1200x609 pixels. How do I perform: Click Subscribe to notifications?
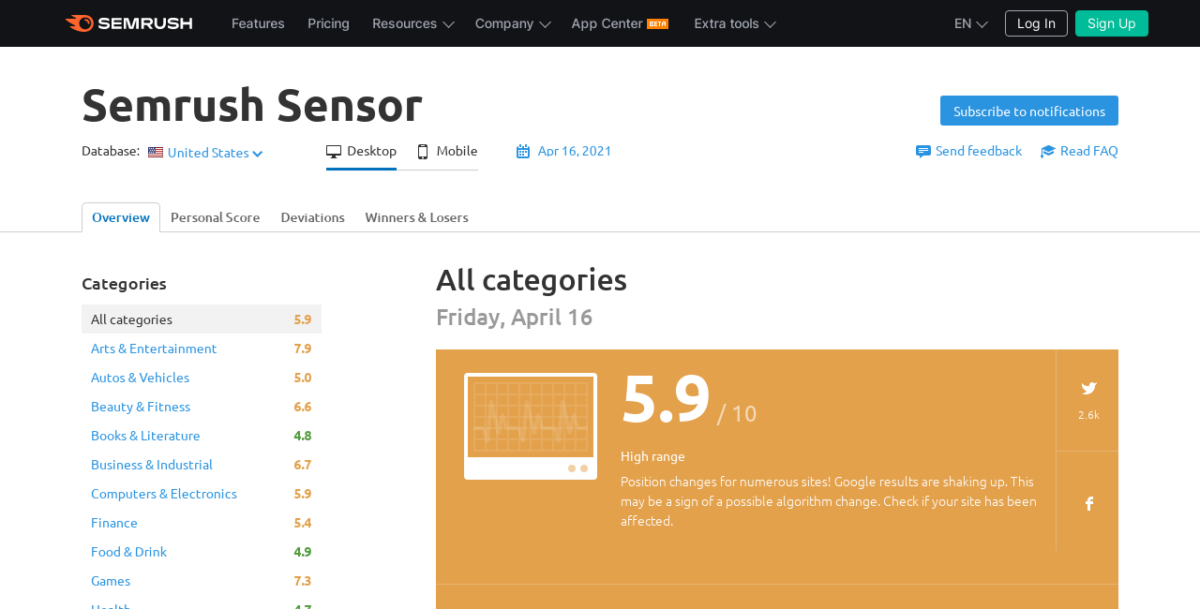(x=1028, y=110)
